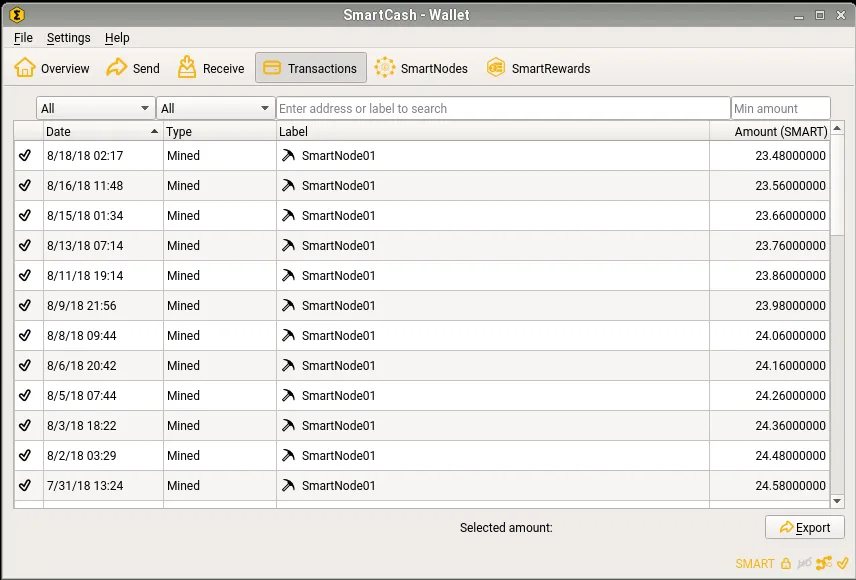Close the SmartCash Wallet window

(x=841, y=15)
